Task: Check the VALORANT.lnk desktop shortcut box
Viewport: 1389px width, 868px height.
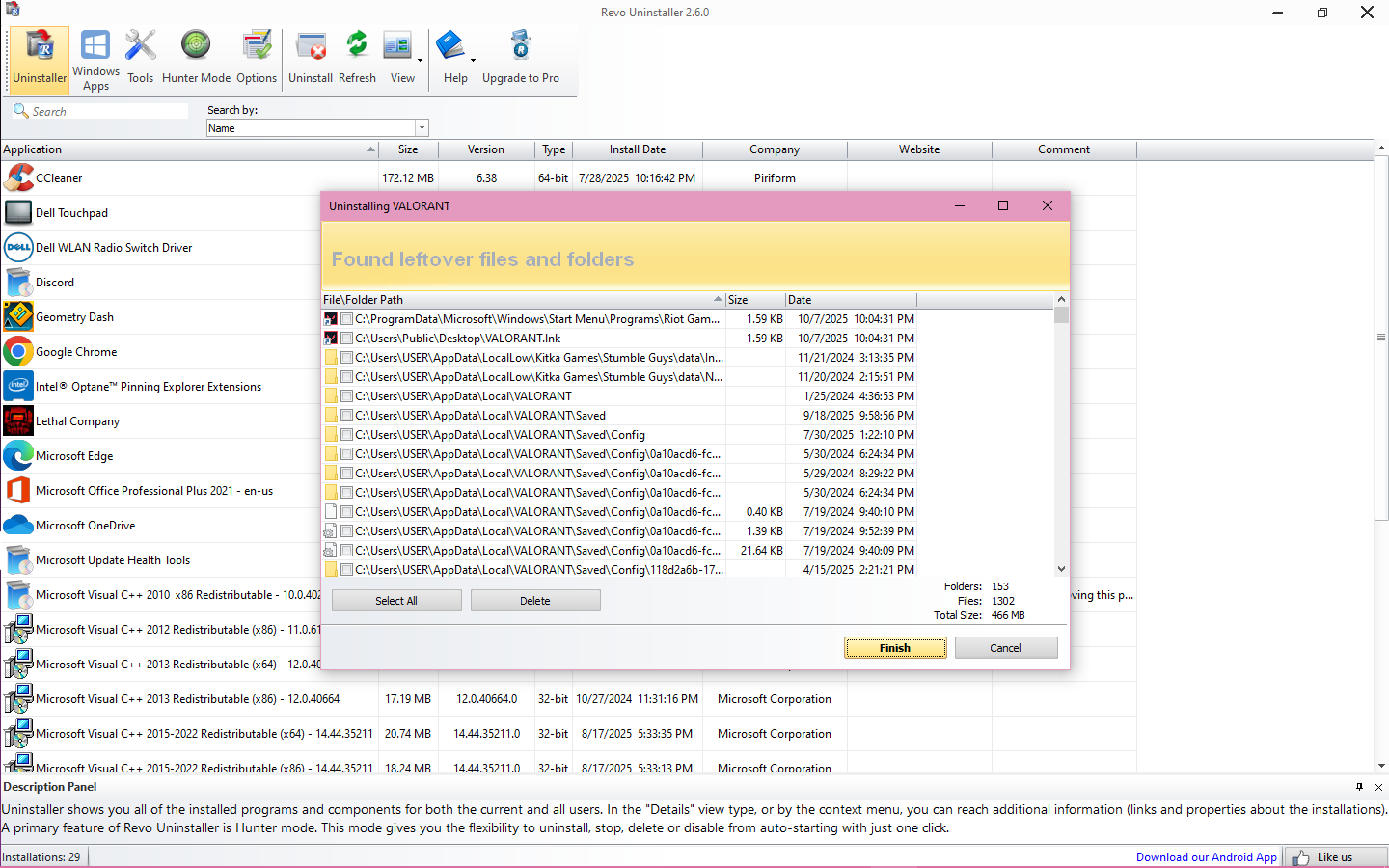Action: [346, 339]
